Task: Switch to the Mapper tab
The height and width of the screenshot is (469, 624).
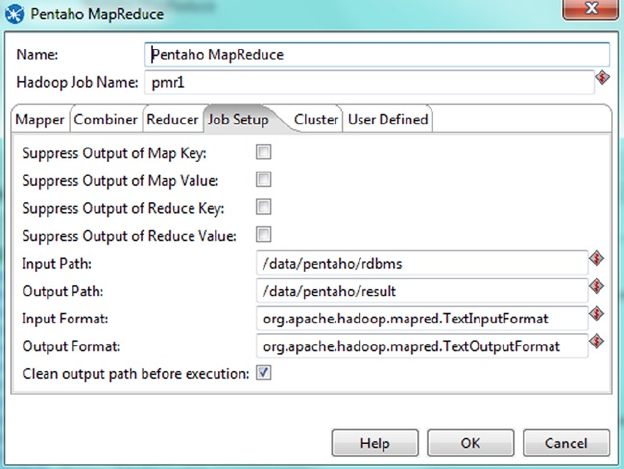Action: [x=40, y=119]
